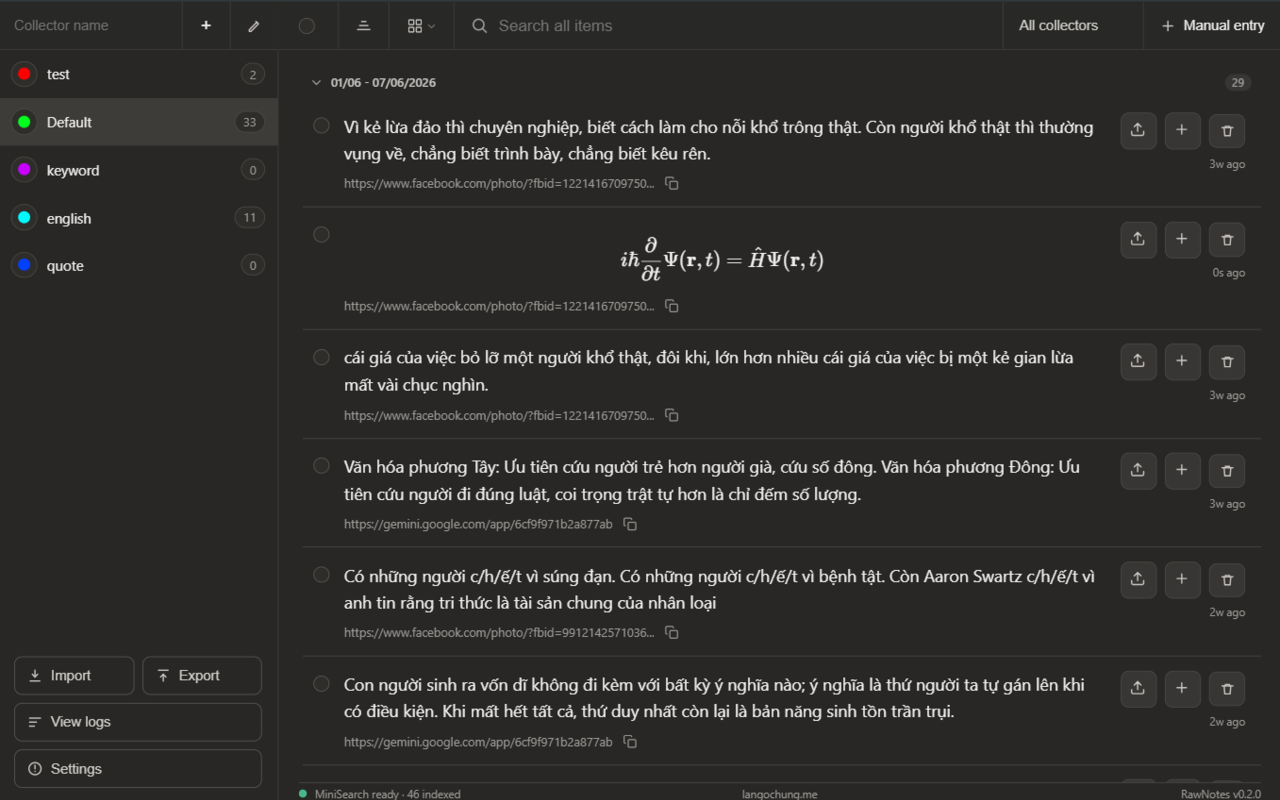Export the 'Có những người' note
1280x800 pixels.
[x=1138, y=580]
